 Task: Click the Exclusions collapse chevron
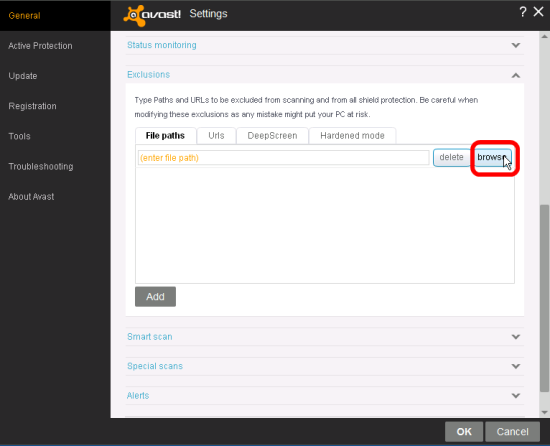click(x=516, y=75)
